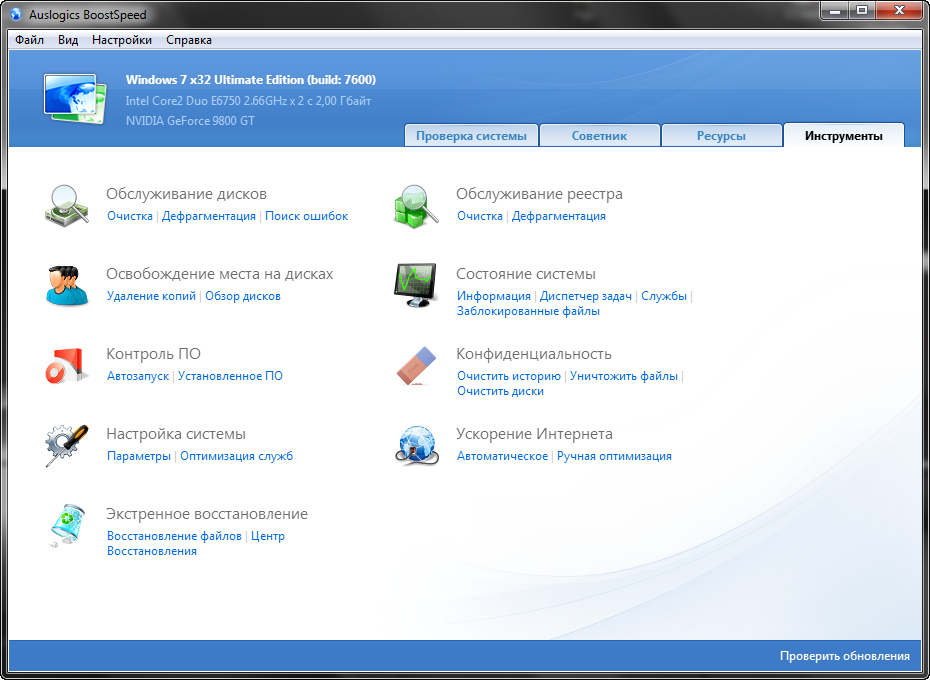This screenshot has width=930, height=680.
Task: Click the Уничтожить файлы link
Action: pyautogui.click(x=623, y=376)
